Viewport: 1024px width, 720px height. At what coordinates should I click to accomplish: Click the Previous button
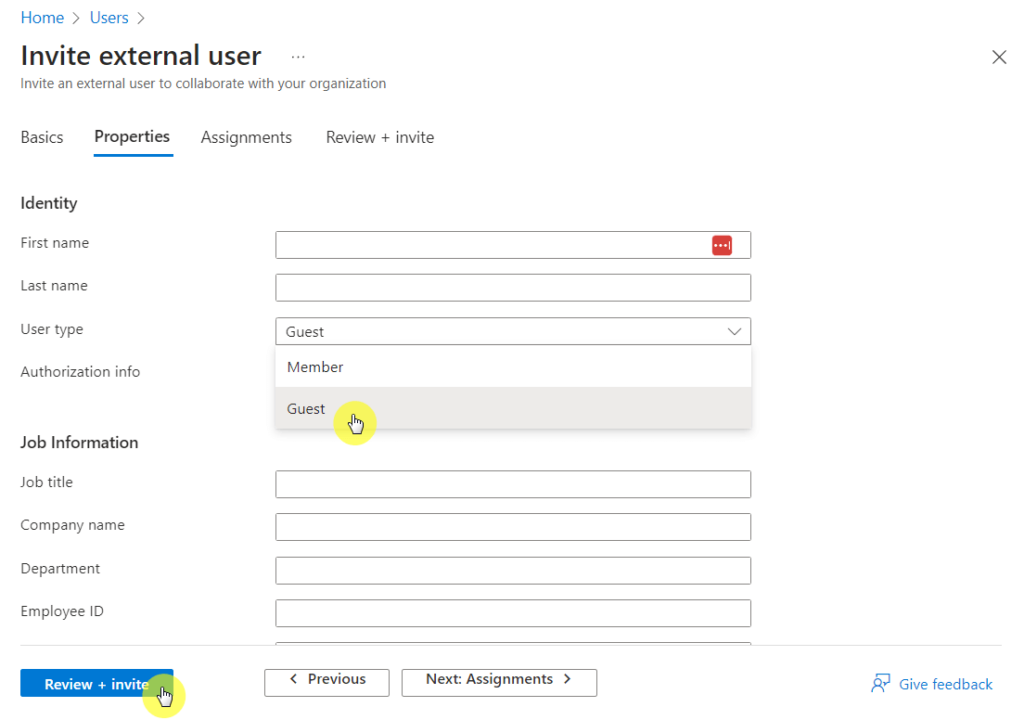click(327, 683)
